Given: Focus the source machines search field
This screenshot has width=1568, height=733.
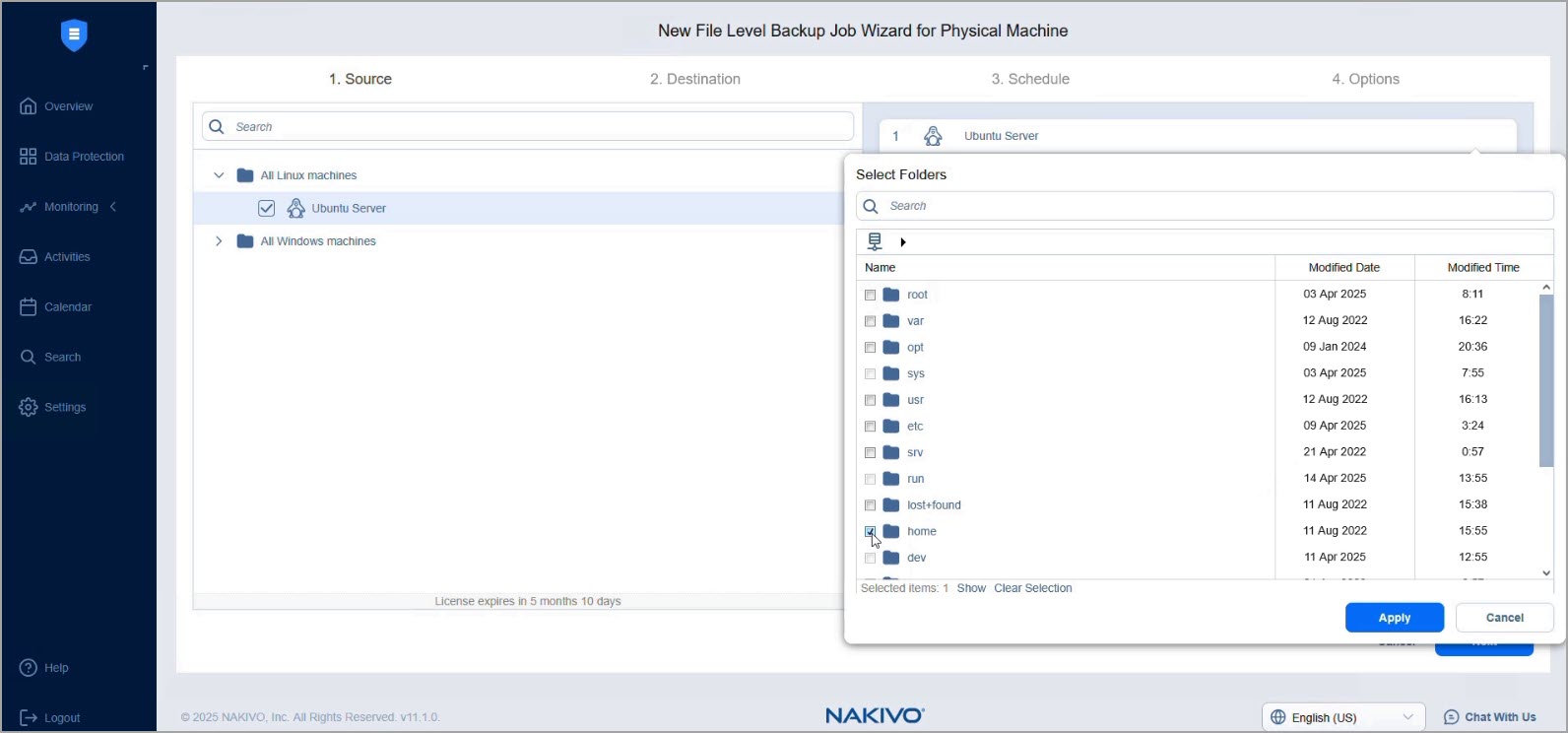Looking at the screenshot, I should click(528, 126).
